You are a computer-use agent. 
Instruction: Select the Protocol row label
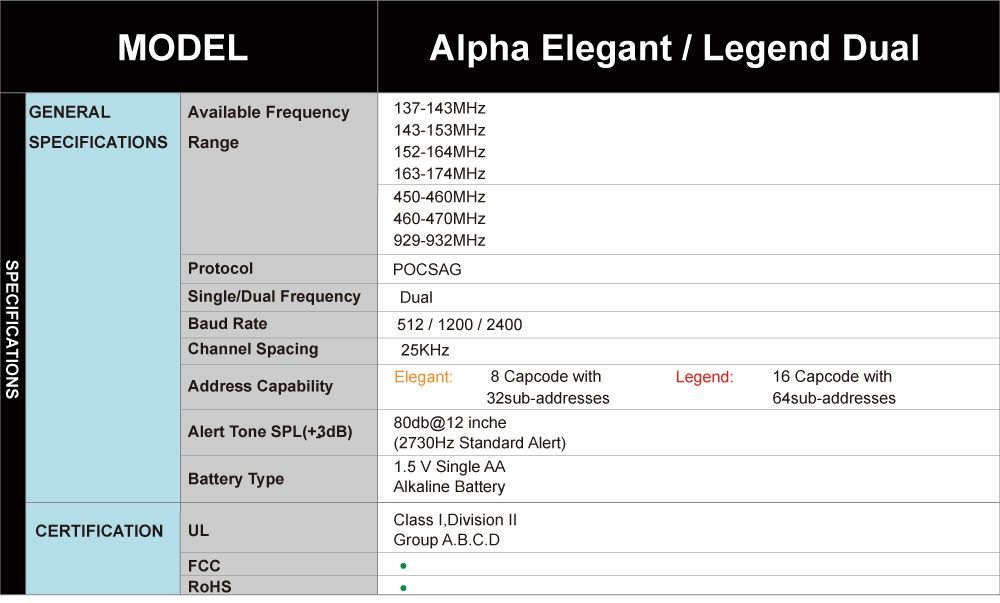(220, 268)
